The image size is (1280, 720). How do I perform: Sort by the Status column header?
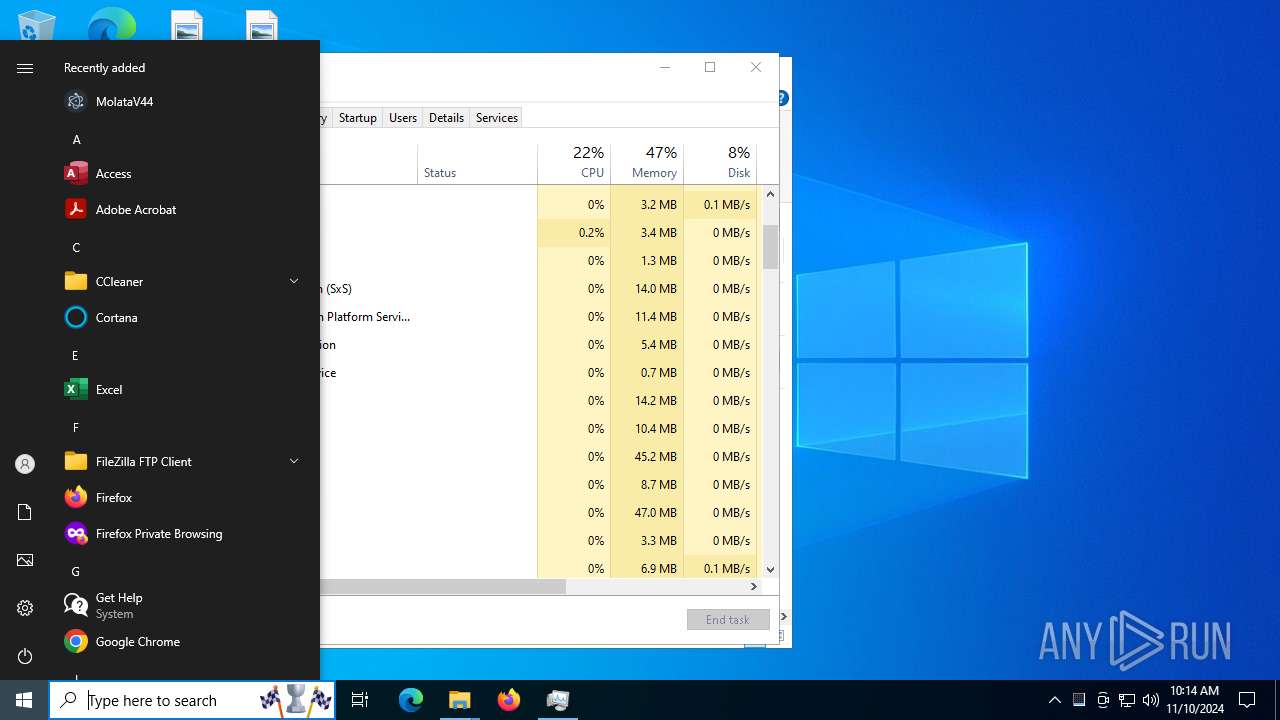click(x=477, y=163)
